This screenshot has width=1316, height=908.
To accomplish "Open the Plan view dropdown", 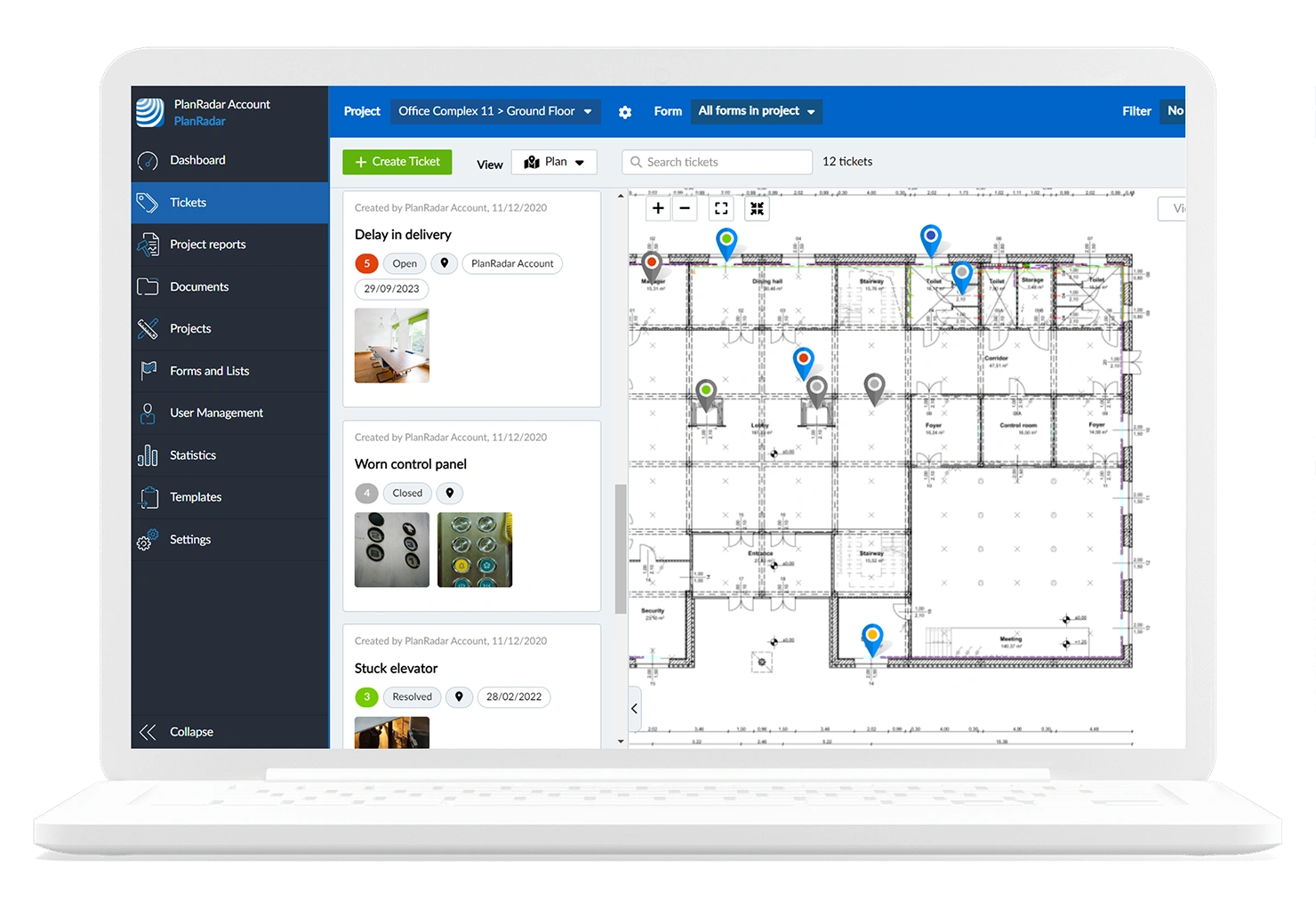I will [x=555, y=162].
